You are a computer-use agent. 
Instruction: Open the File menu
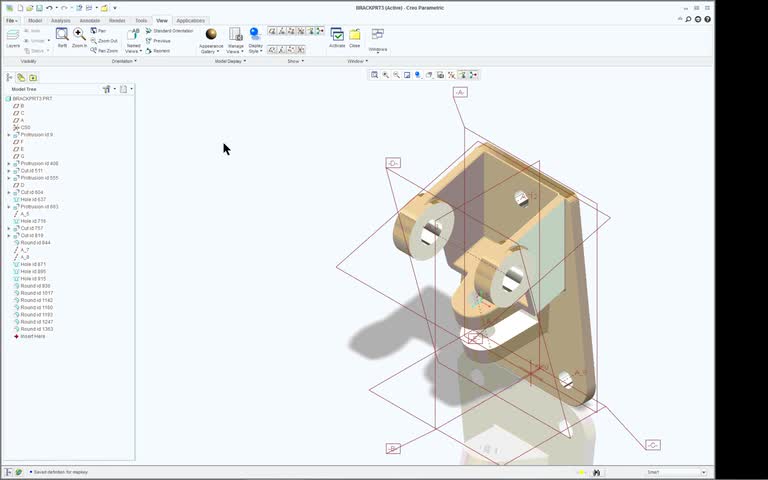(x=11, y=21)
